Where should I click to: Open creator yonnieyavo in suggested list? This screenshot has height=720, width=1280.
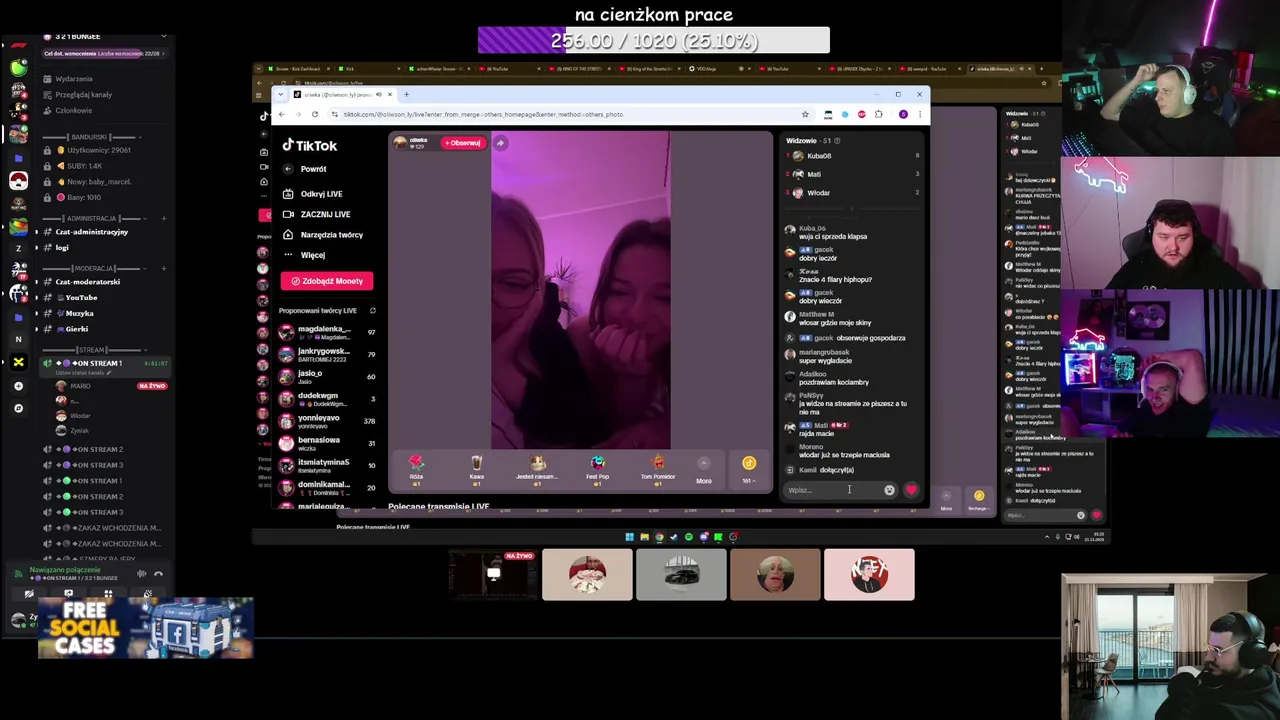click(327, 421)
